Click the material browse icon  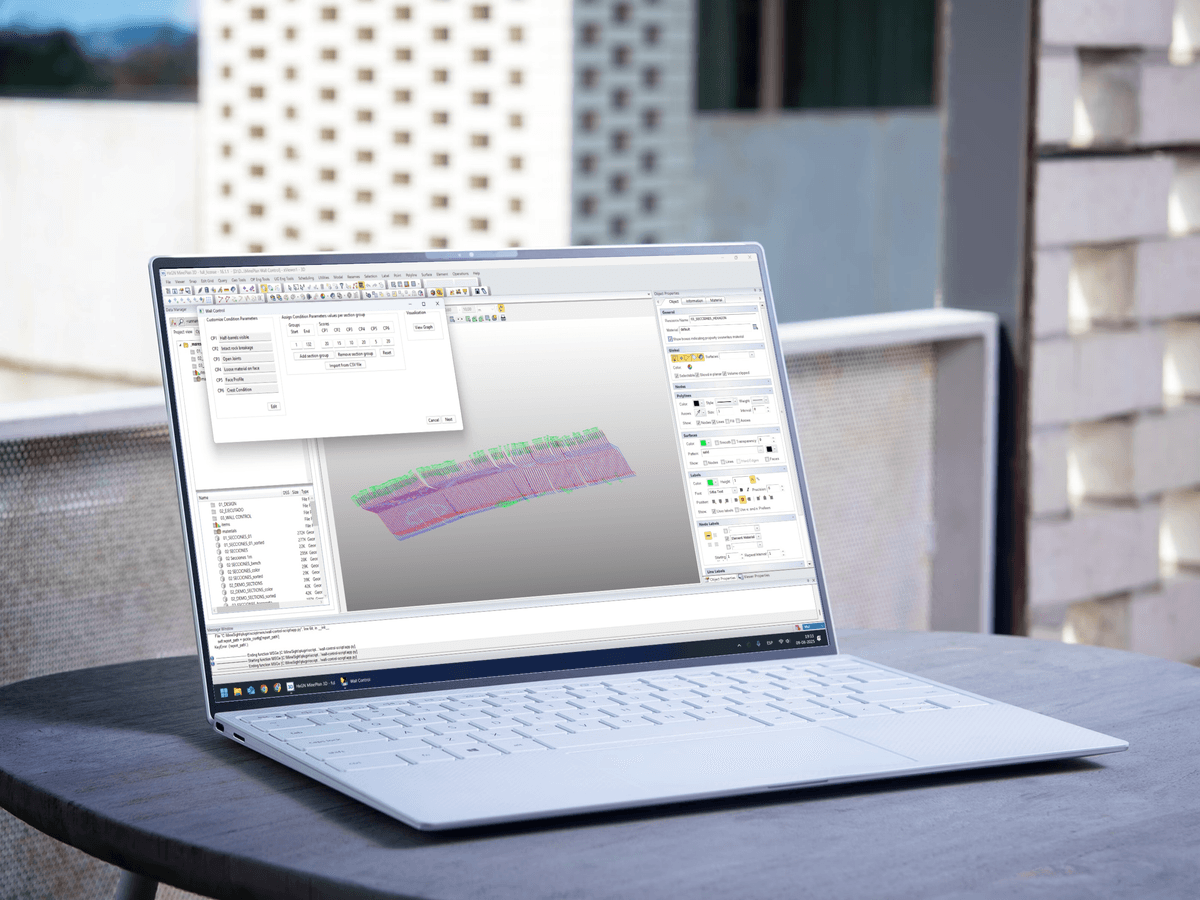pyautogui.click(x=755, y=327)
